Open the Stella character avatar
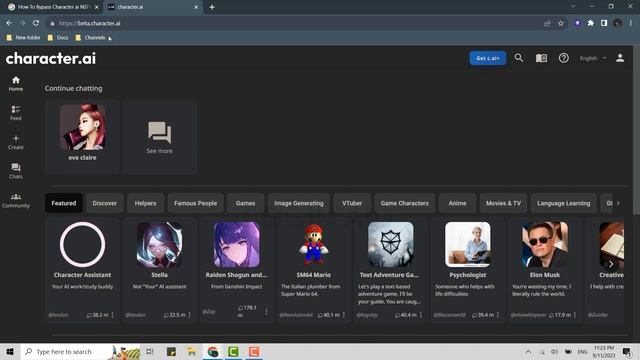 pos(160,244)
